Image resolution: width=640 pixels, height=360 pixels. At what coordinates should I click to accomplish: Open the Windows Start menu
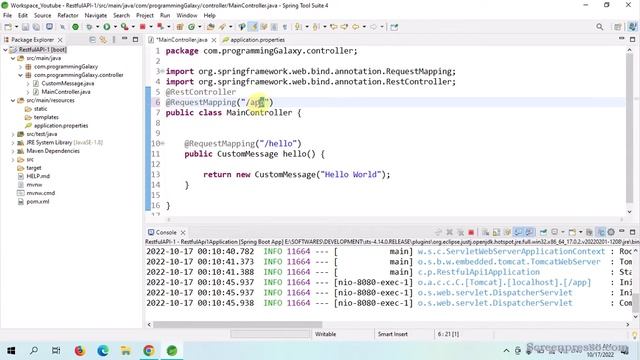pyautogui.click(x=11, y=350)
